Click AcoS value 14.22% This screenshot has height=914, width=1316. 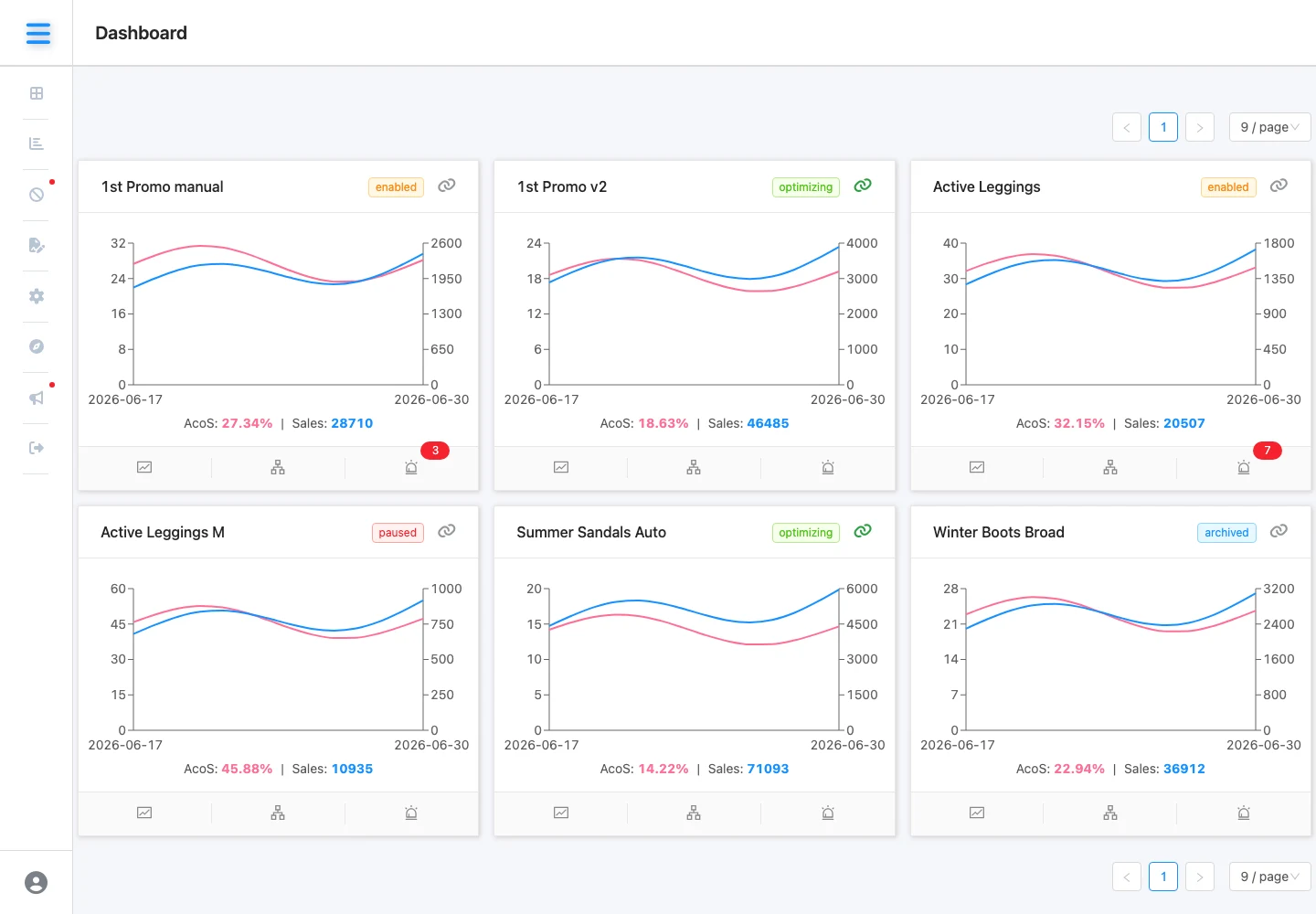pyautogui.click(x=663, y=769)
